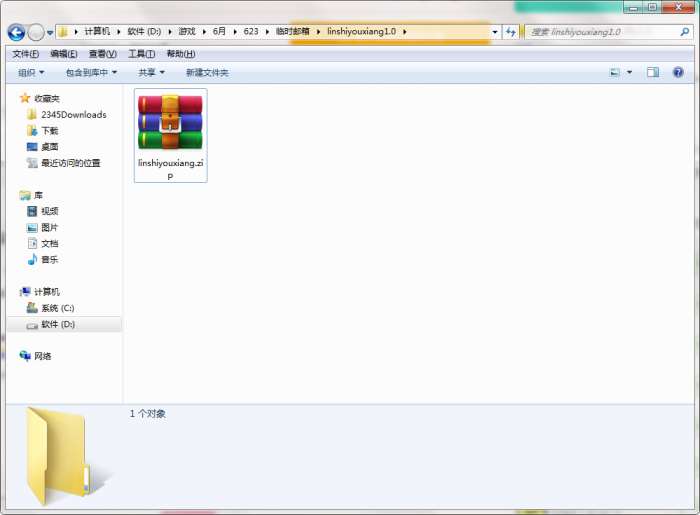Select the 游戏 breadcrumb segment
Viewport: 700px width, 515px height.
pos(187,31)
